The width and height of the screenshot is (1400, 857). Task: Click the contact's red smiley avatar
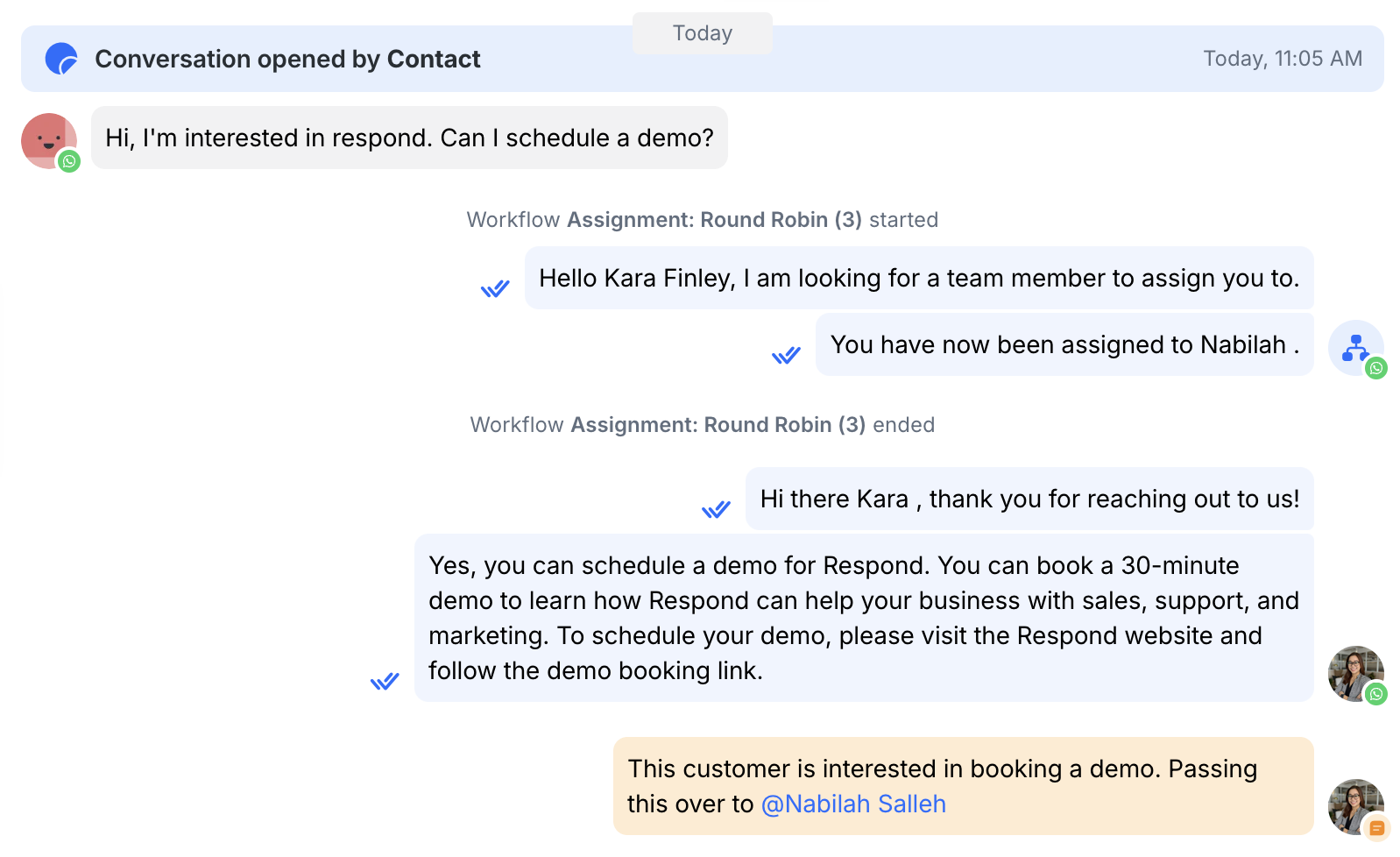(46, 138)
